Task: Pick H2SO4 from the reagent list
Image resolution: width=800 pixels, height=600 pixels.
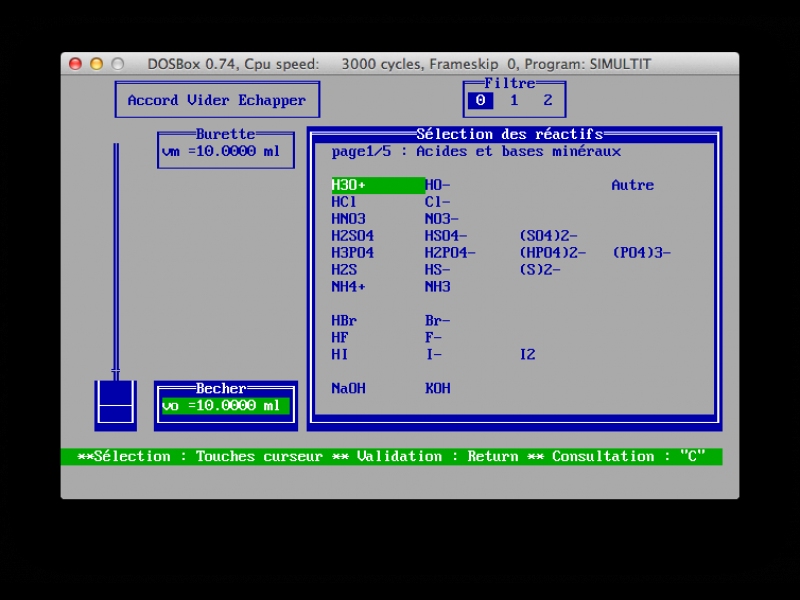Action: [x=353, y=236]
